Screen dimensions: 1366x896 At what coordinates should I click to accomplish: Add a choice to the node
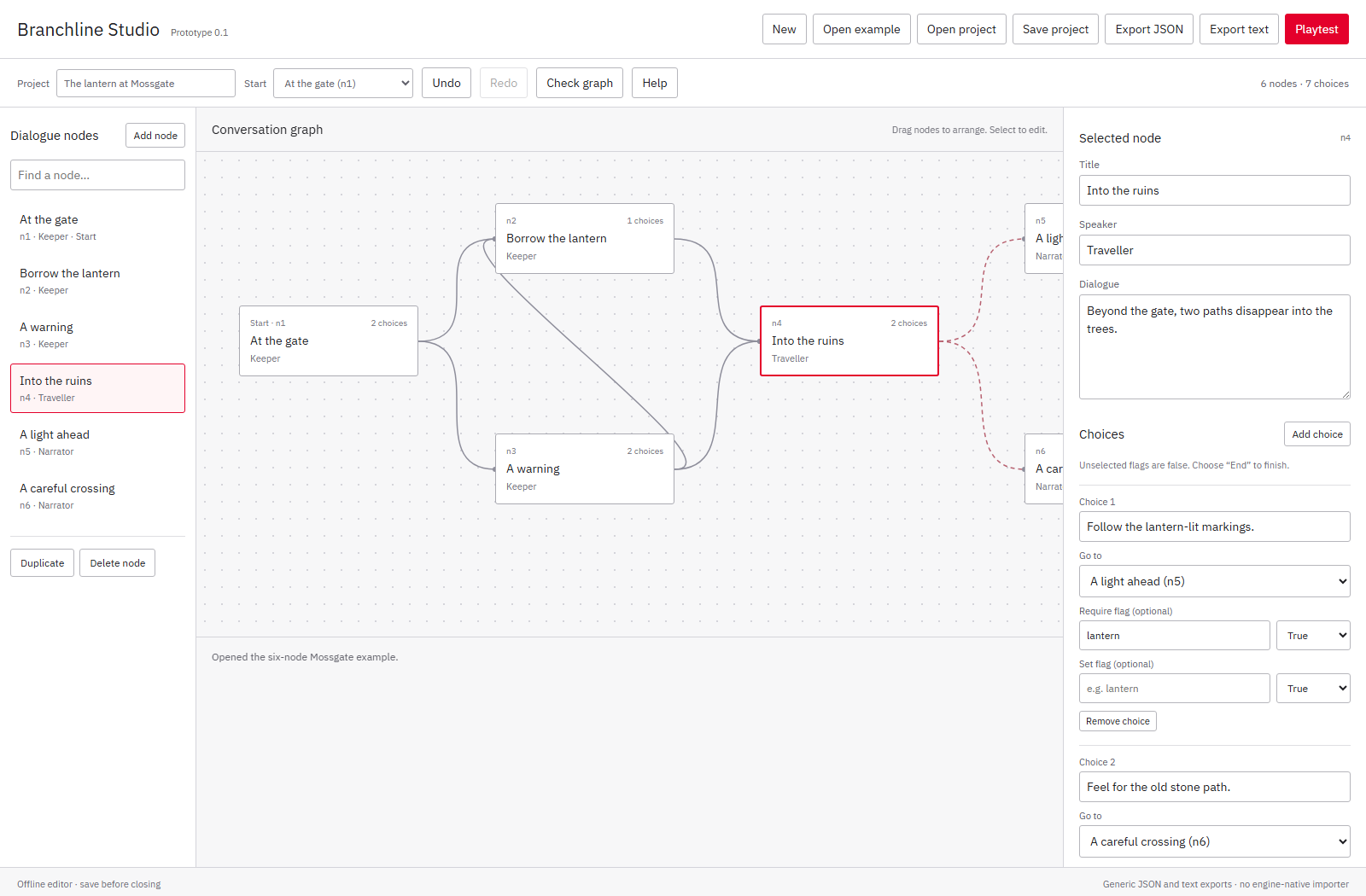click(x=1316, y=434)
